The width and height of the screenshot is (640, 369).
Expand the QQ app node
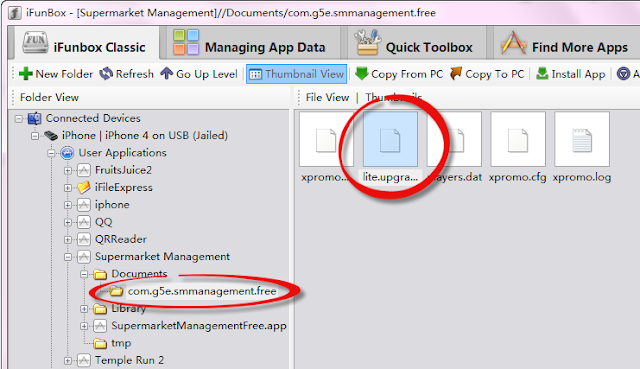pyautogui.click(x=68, y=222)
